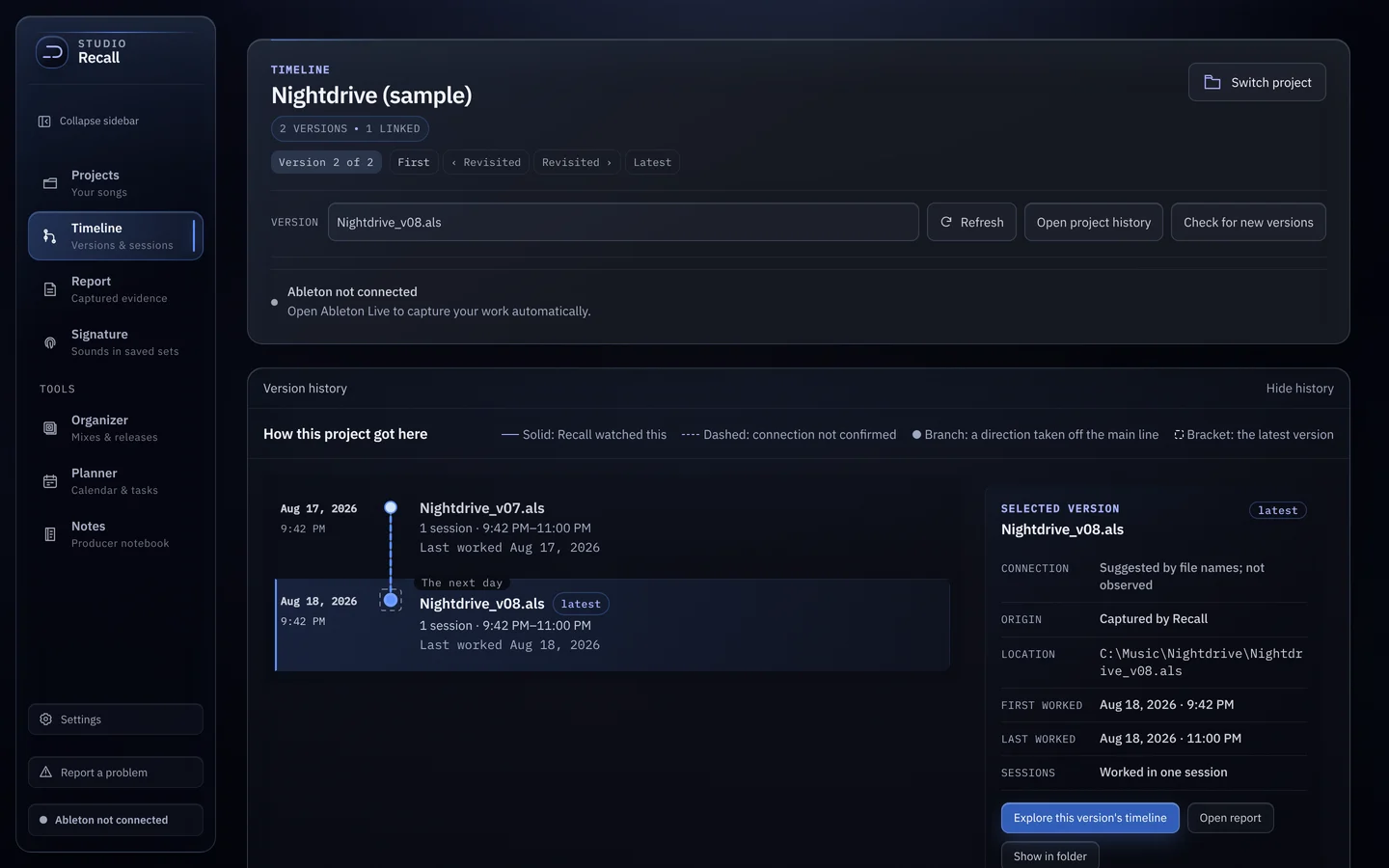Click the Signature fingerprint icon
The width and height of the screenshot is (1389, 868).
pyautogui.click(x=50, y=342)
